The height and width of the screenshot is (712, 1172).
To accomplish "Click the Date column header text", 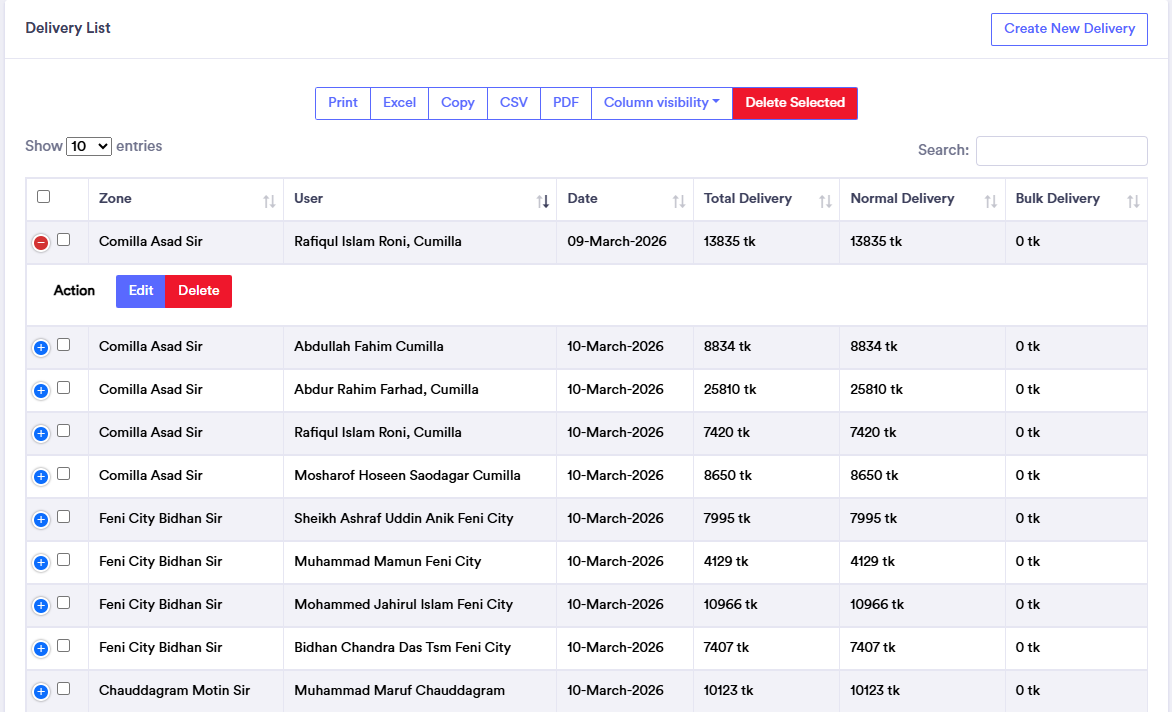I will [x=582, y=199].
